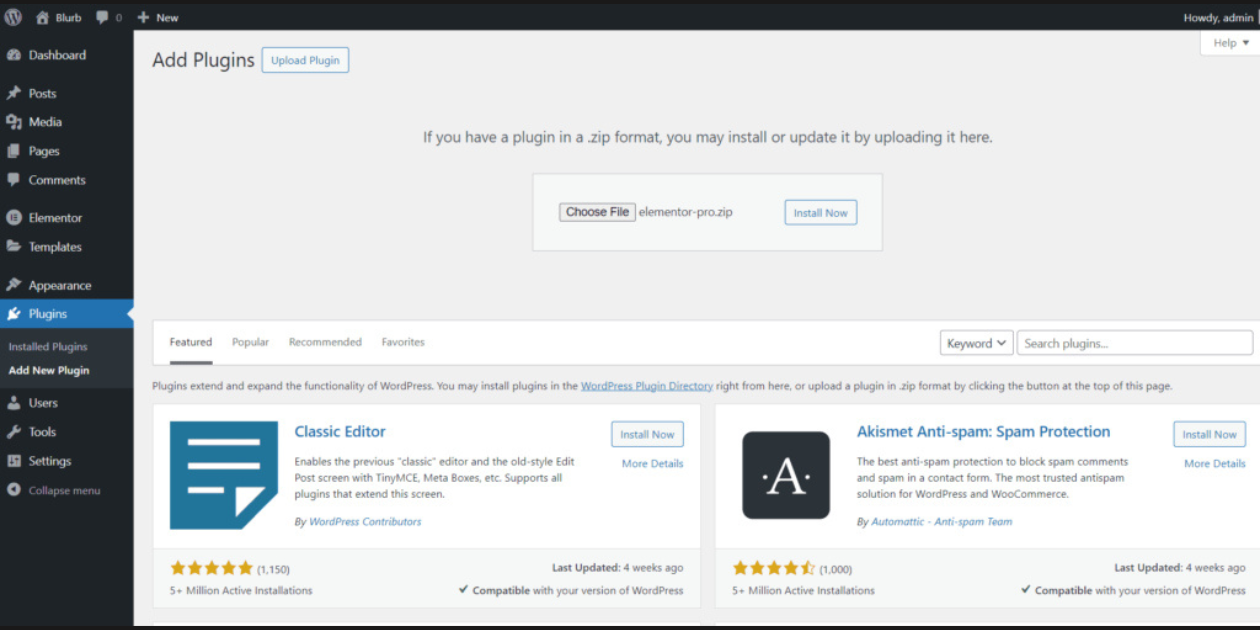Image resolution: width=1260 pixels, height=630 pixels.
Task: Install the Classic Editor plugin
Action: (648, 434)
